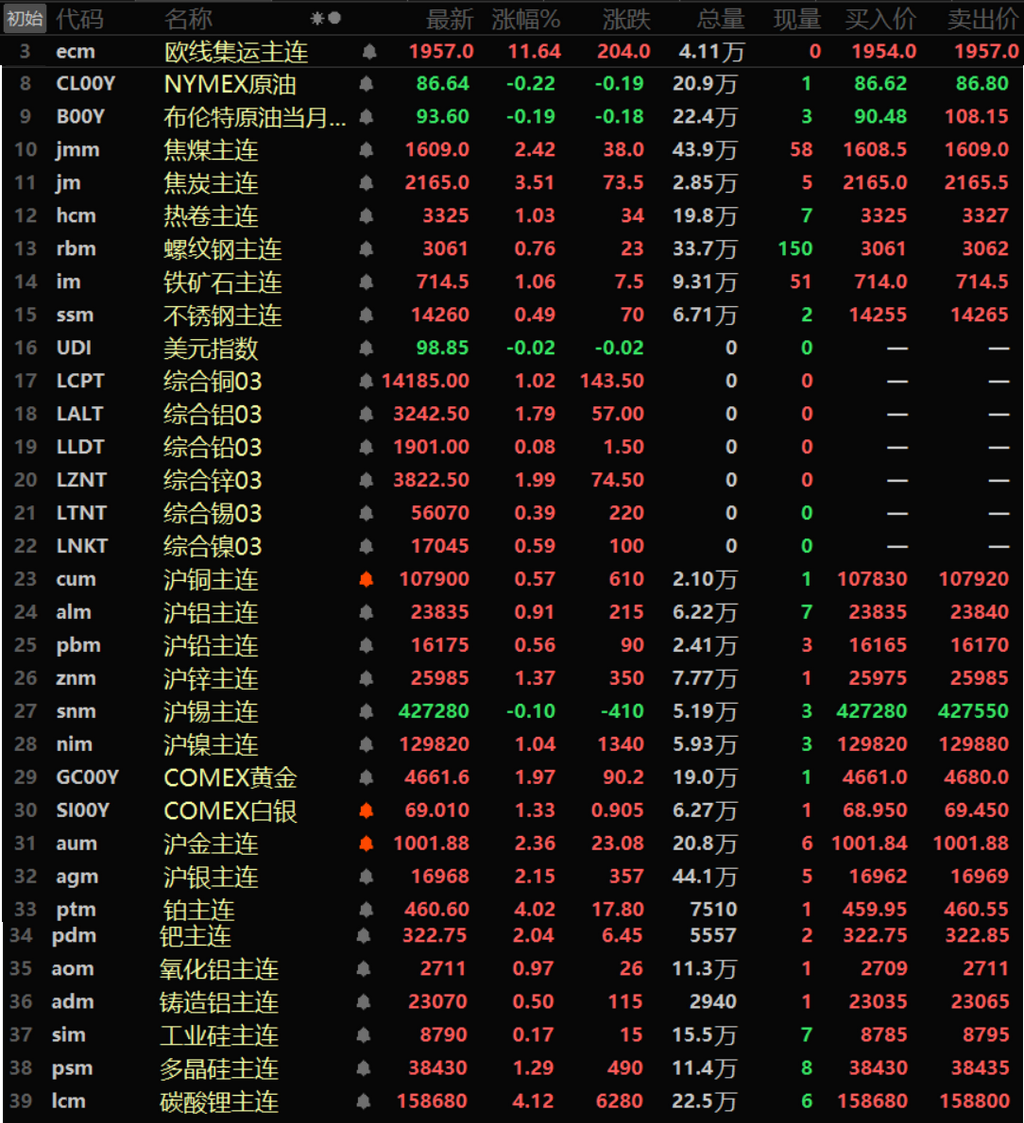Select contract name 综合镍03

coord(212,546)
